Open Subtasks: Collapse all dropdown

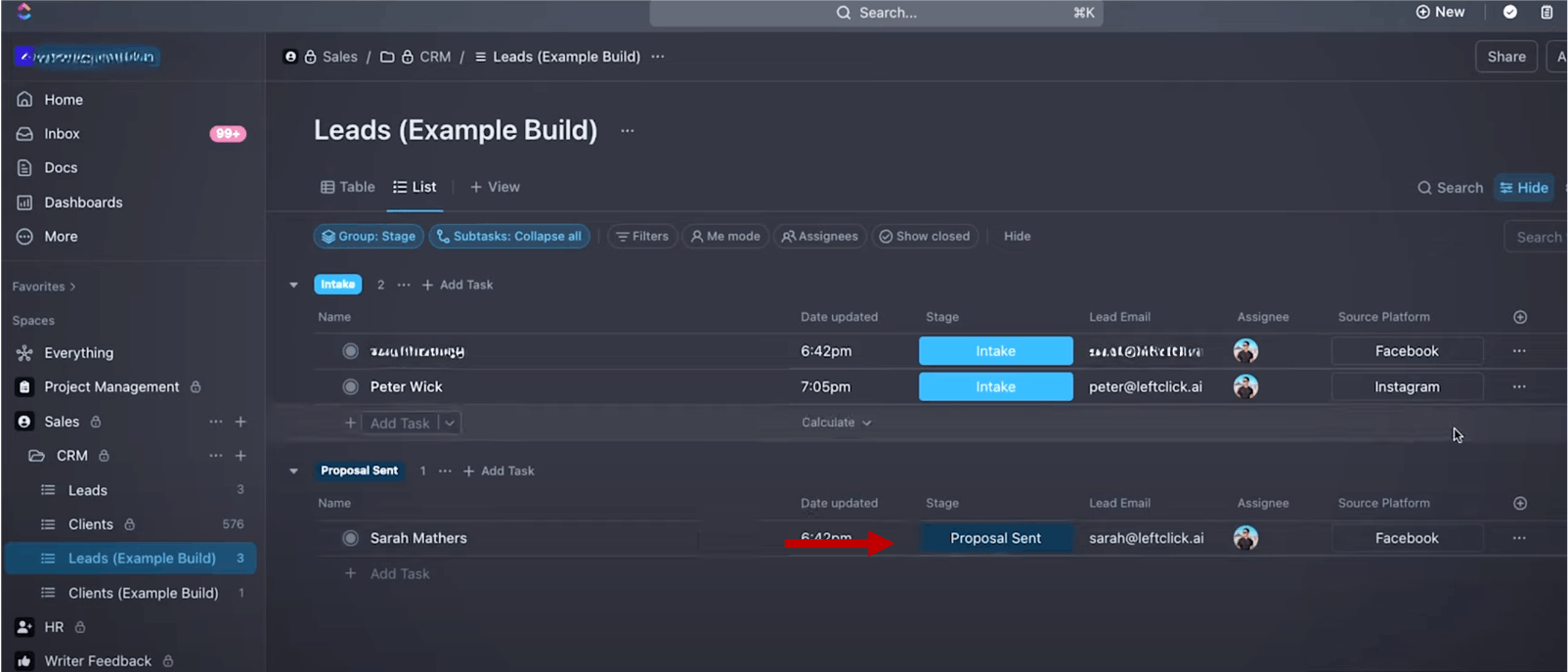pyautogui.click(x=509, y=237)
